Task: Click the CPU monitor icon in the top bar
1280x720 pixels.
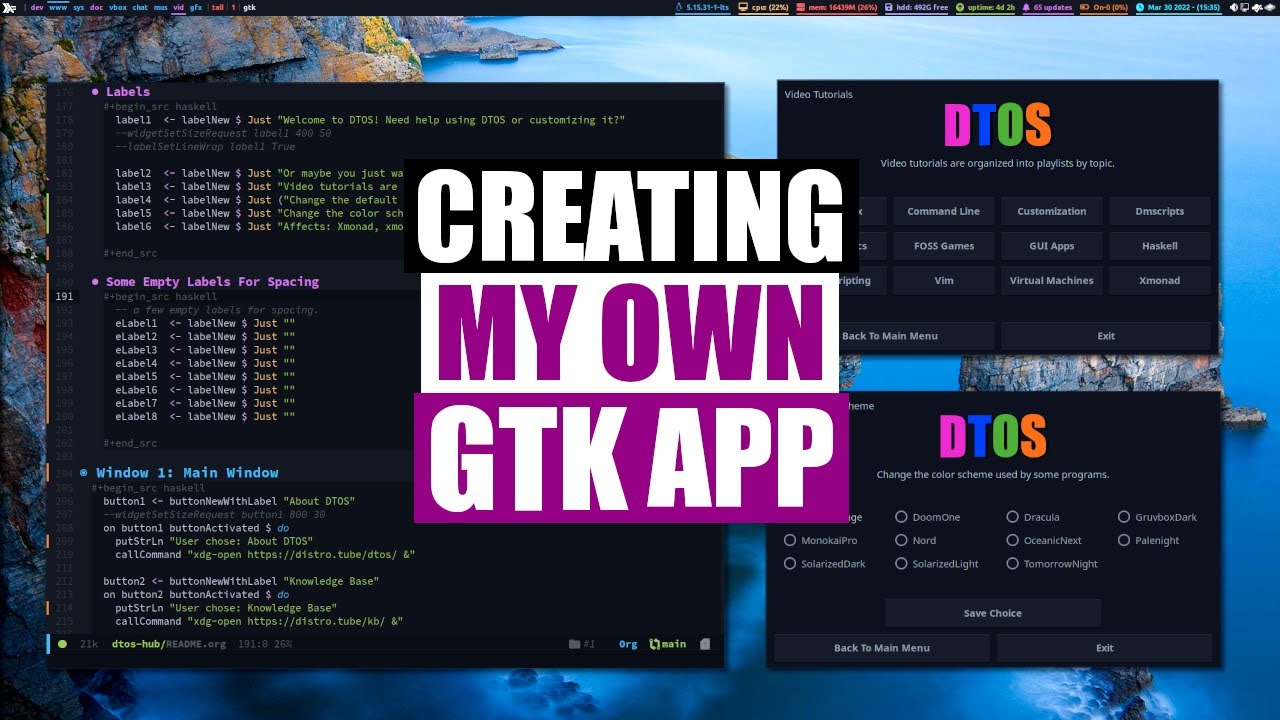Action: [744, 7]
